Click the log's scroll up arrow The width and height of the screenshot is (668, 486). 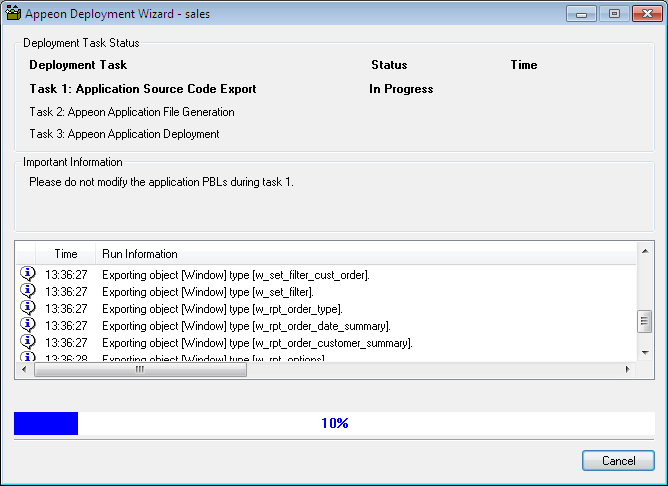click(x=645, y=251)
